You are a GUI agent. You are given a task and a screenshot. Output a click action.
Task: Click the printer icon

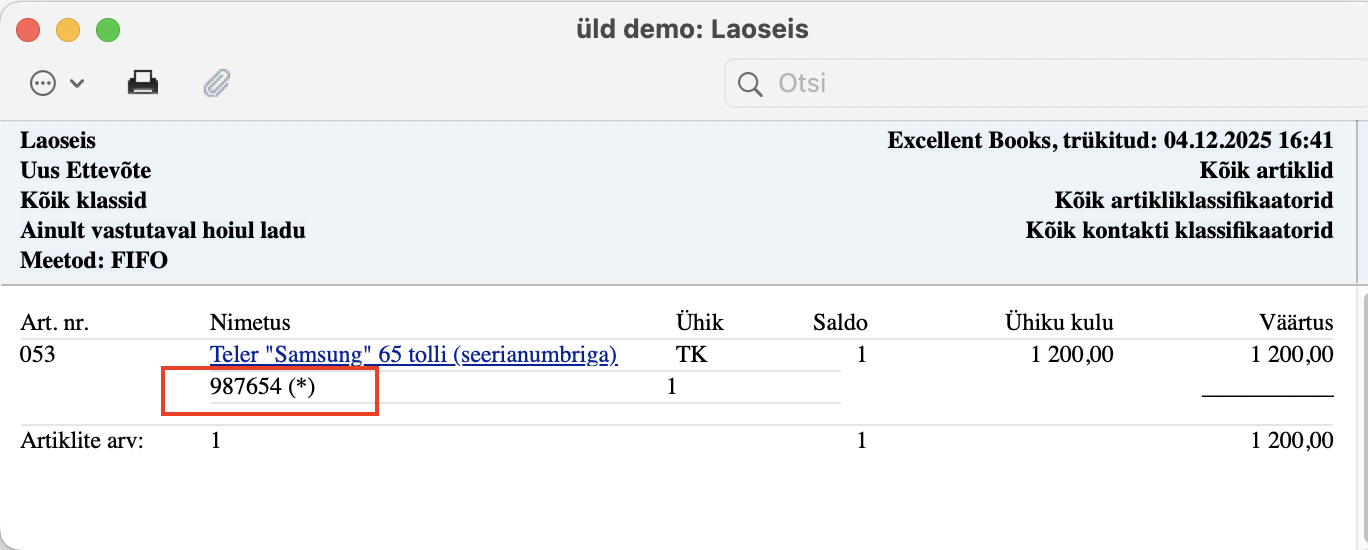pos(143,83)
